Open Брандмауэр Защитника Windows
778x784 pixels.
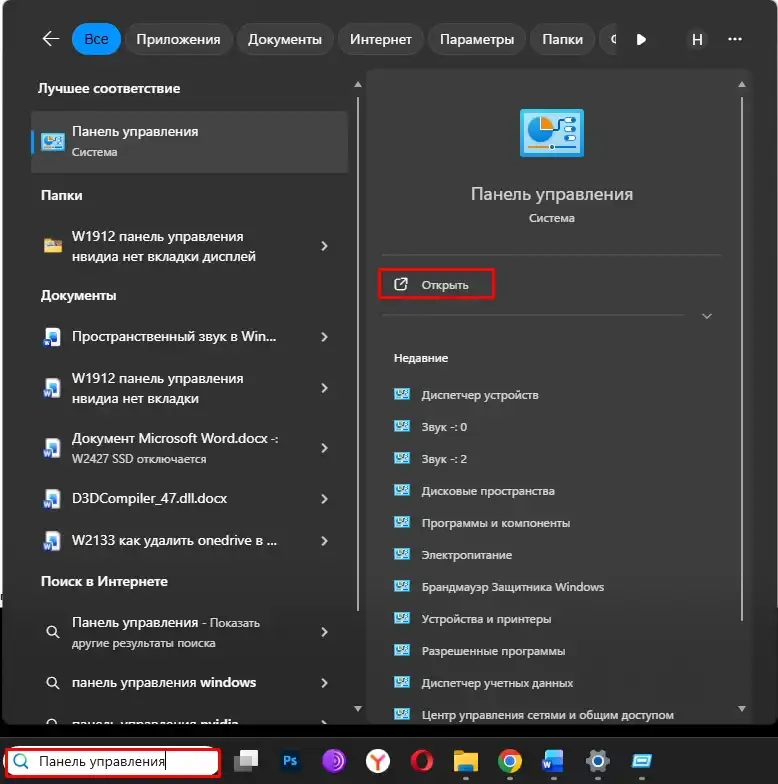tap(512, 587)
